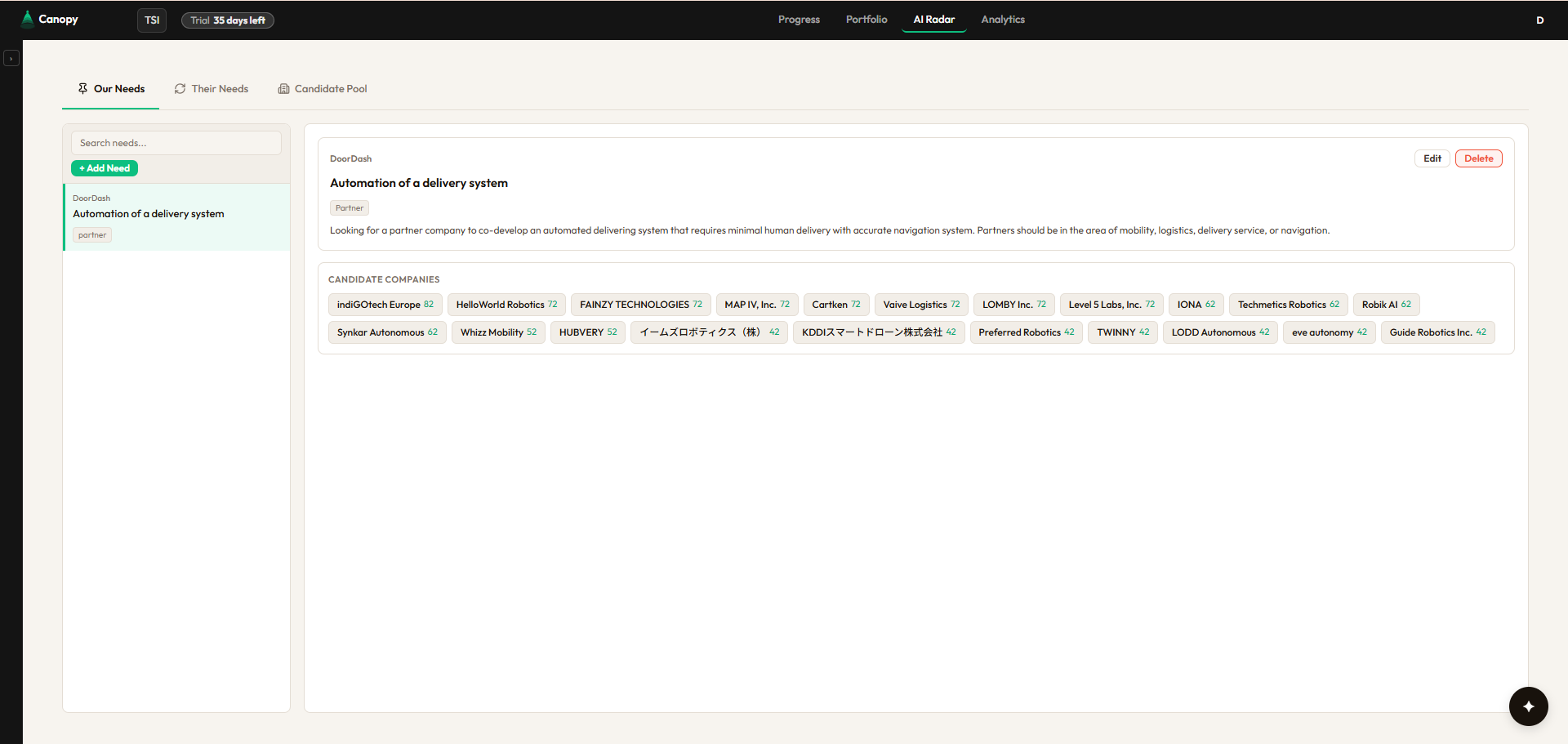Viewport: 1568px width, 744px height.
Task: Click the building icon beside Candidate Pool
Action: 283,88
